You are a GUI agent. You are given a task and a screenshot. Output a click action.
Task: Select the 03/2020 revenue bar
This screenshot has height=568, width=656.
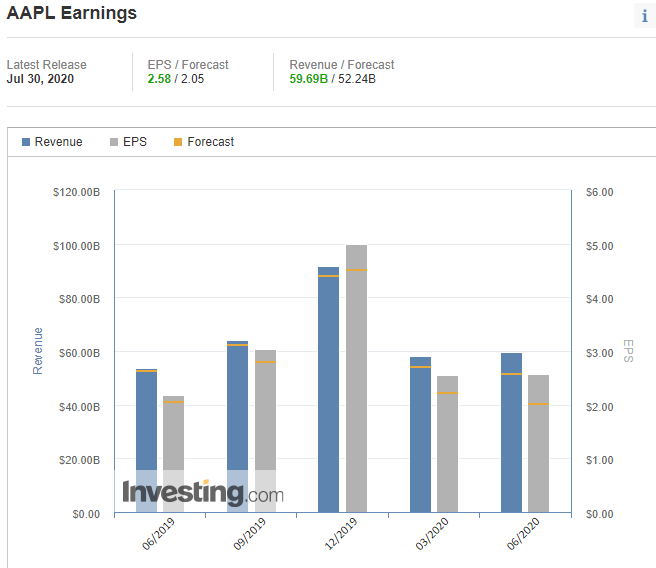pyautogui.click(x=420, y=435)
